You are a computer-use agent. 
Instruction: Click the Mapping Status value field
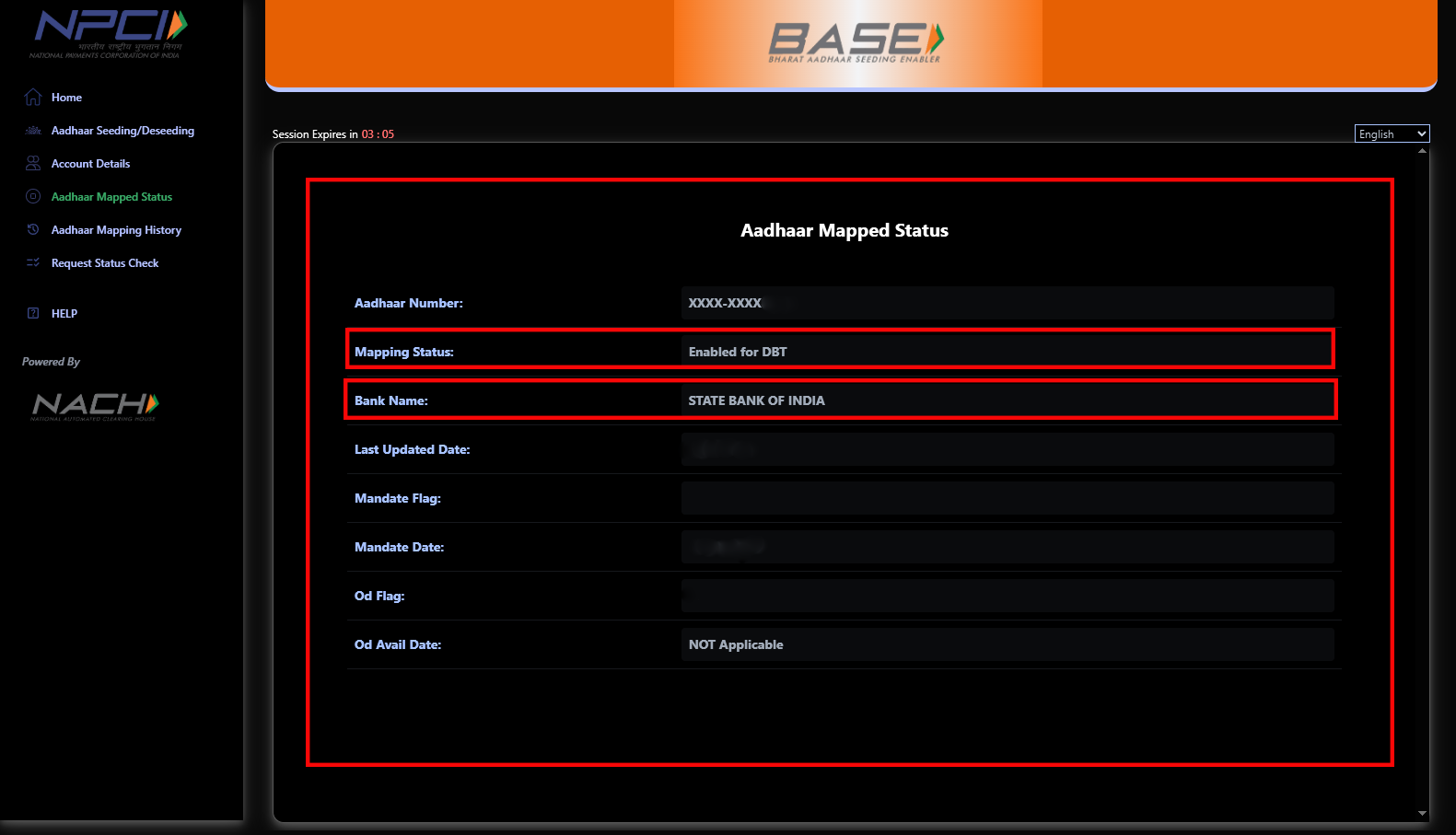pyautogui.click(x=1007, y=352)
